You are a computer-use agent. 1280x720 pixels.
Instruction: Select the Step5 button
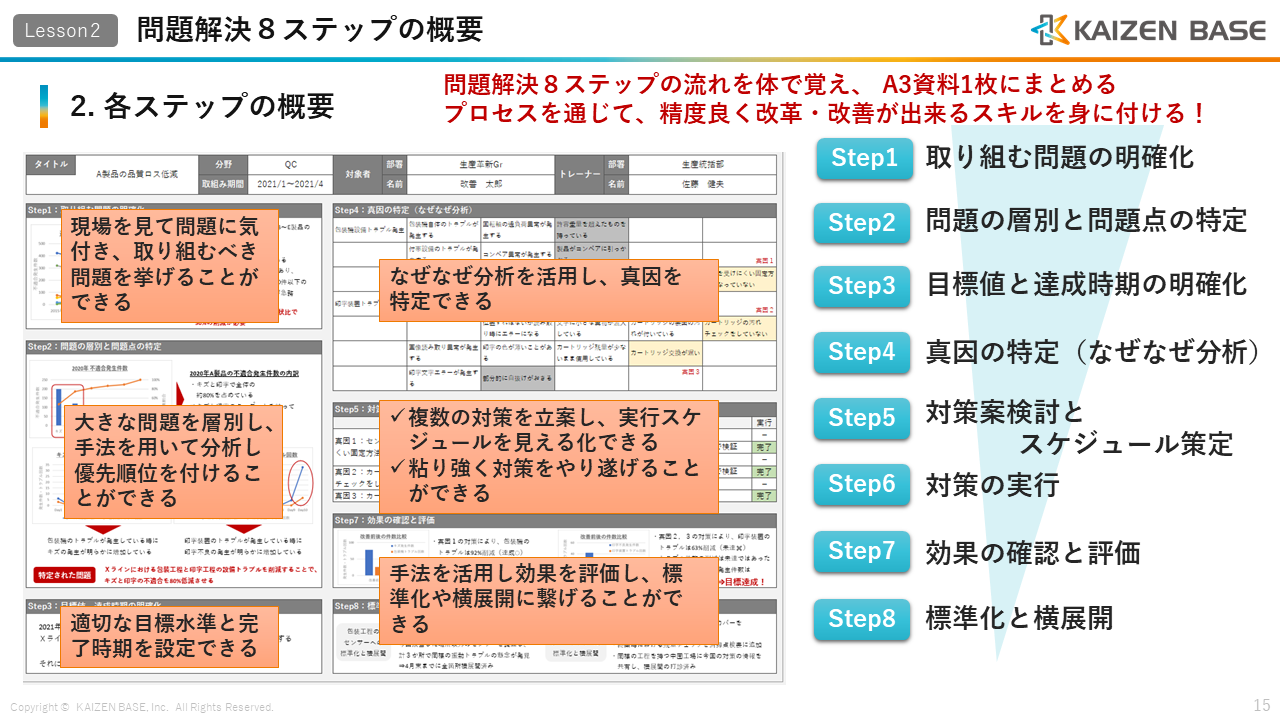tap(862, 417)
